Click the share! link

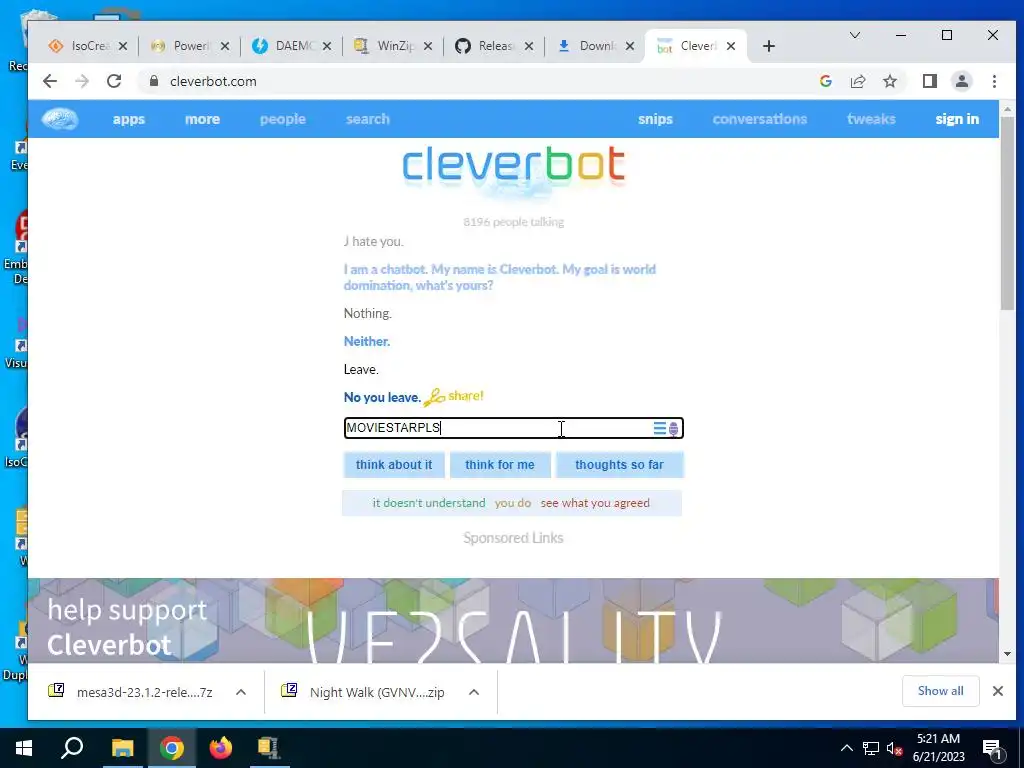[466, 396]
